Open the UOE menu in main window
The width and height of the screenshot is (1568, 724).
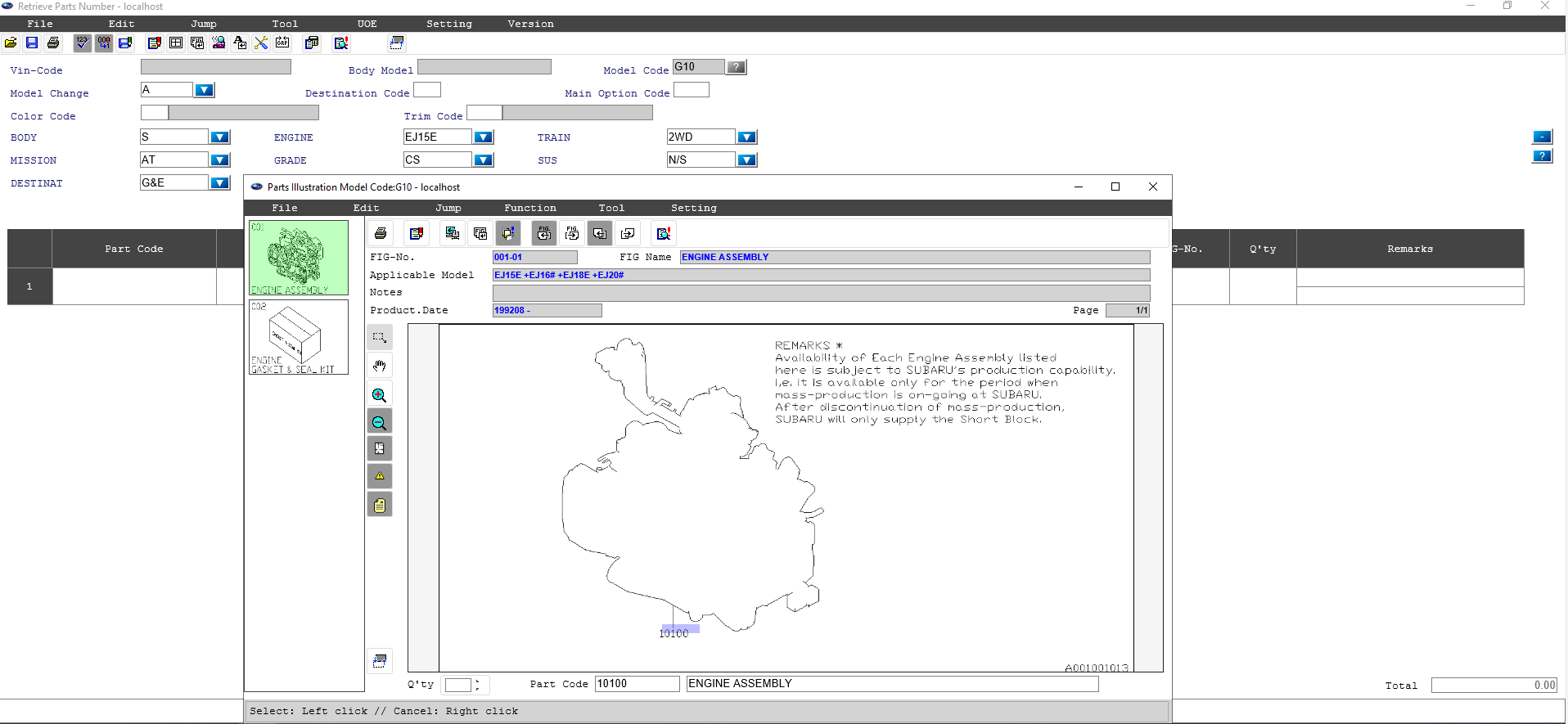click(x=367, y=24)
